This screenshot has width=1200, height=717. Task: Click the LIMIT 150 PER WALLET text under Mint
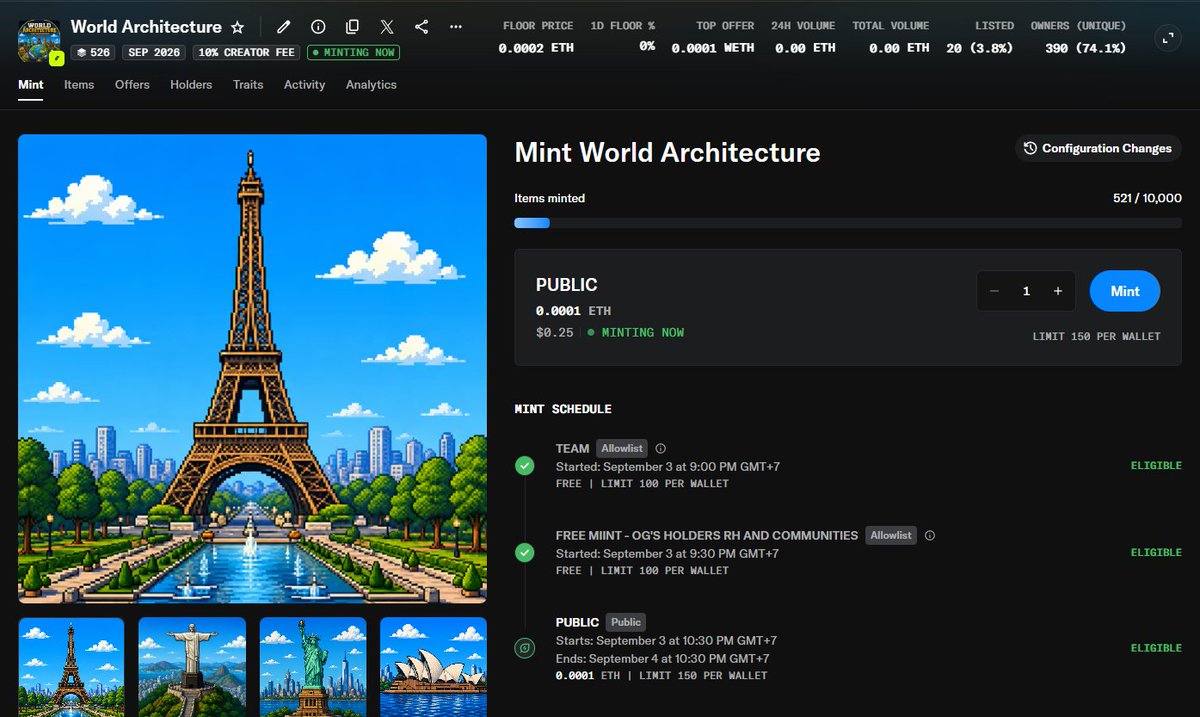[x=1097, y=336]
